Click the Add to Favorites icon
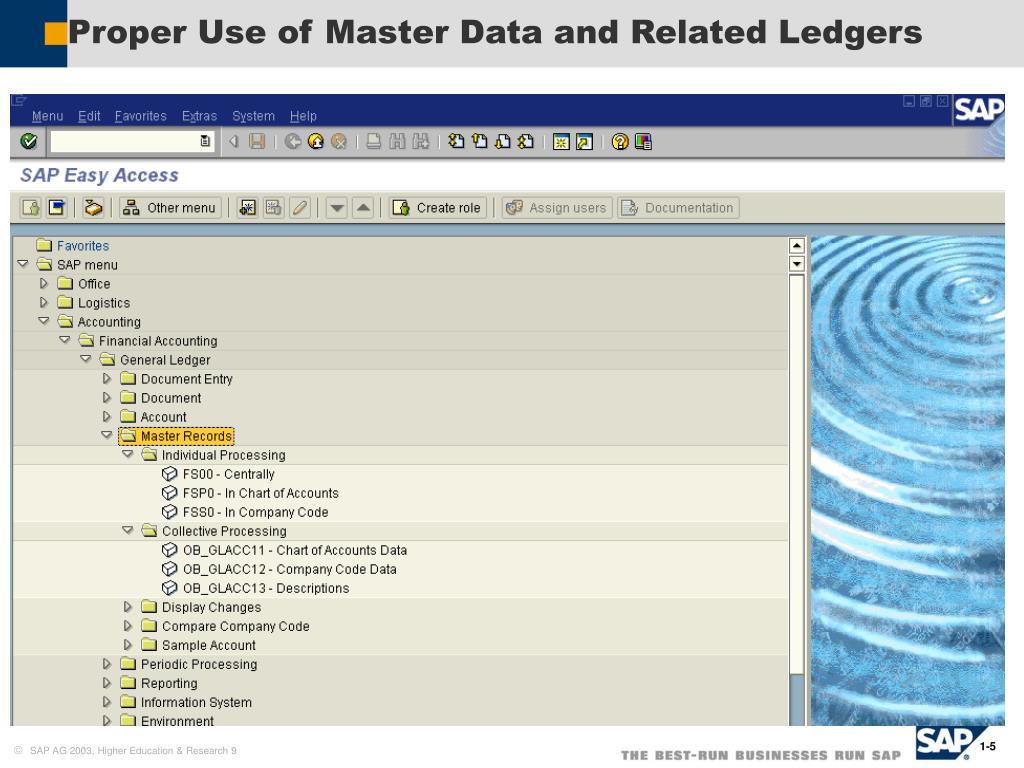Viewport: 1024px width, 768px height. click(247, 208)
